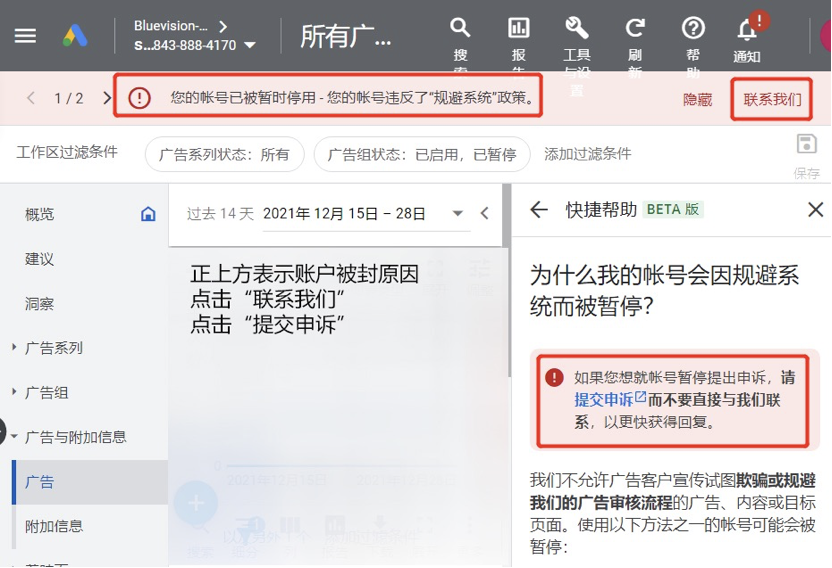832x568 pixels.
Task: Expand the 广告系列 tree item
Action: [x=14, y=347]
